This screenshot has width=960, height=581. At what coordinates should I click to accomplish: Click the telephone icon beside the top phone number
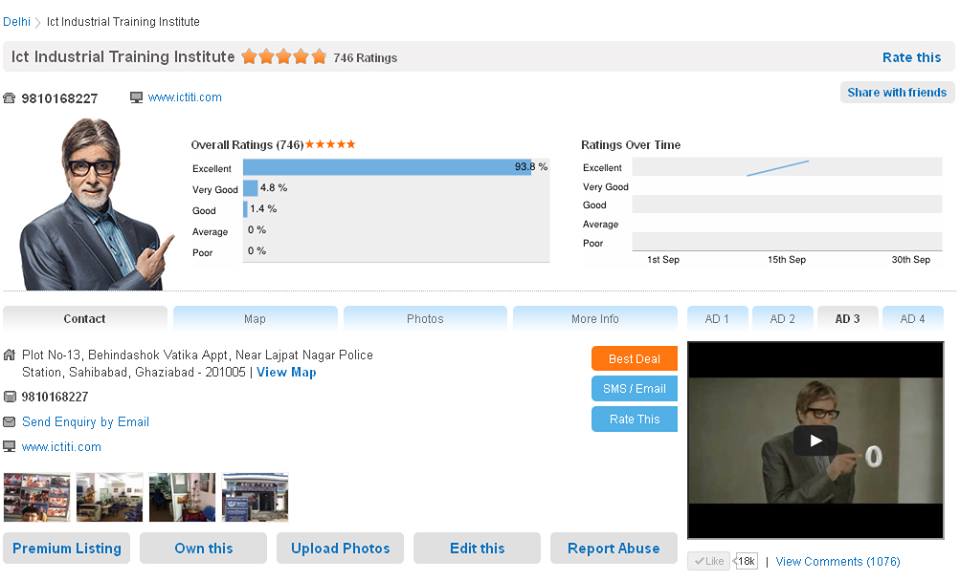(9, 98)
